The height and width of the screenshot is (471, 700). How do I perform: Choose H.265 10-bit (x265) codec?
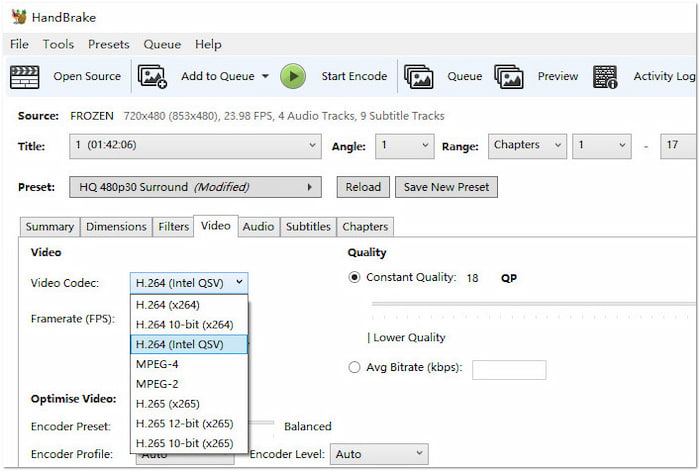[x=189, y=443]
